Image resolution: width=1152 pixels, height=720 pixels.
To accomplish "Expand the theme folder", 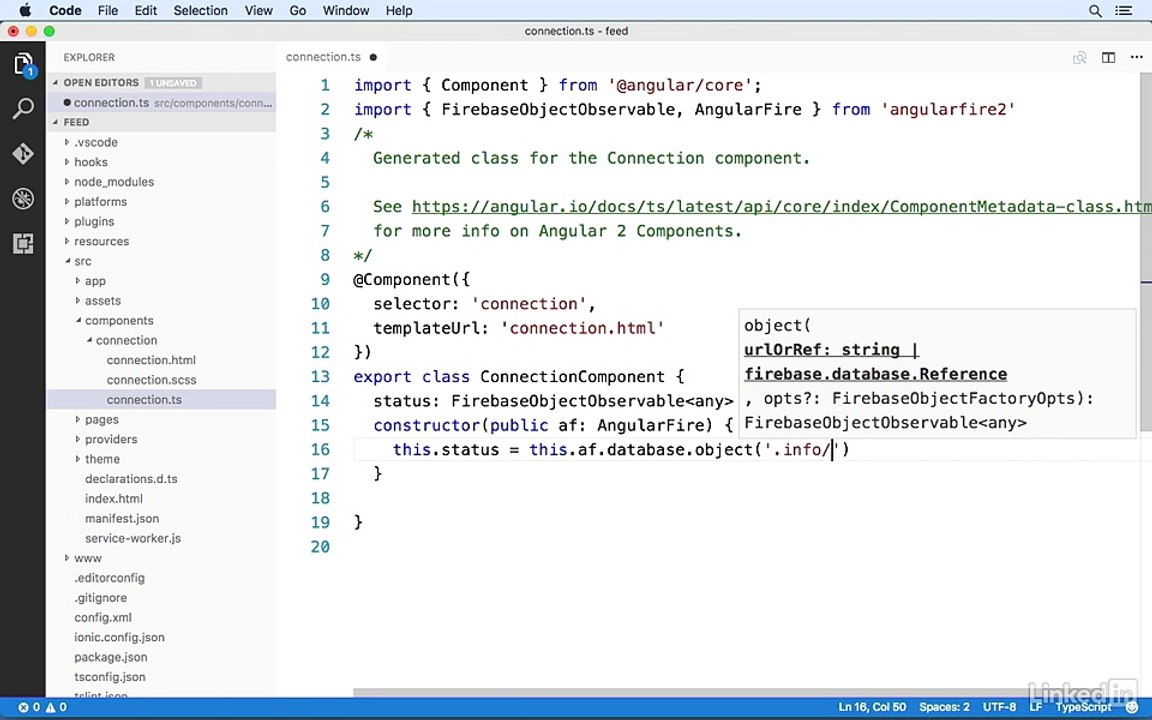I will click(161, 460).
